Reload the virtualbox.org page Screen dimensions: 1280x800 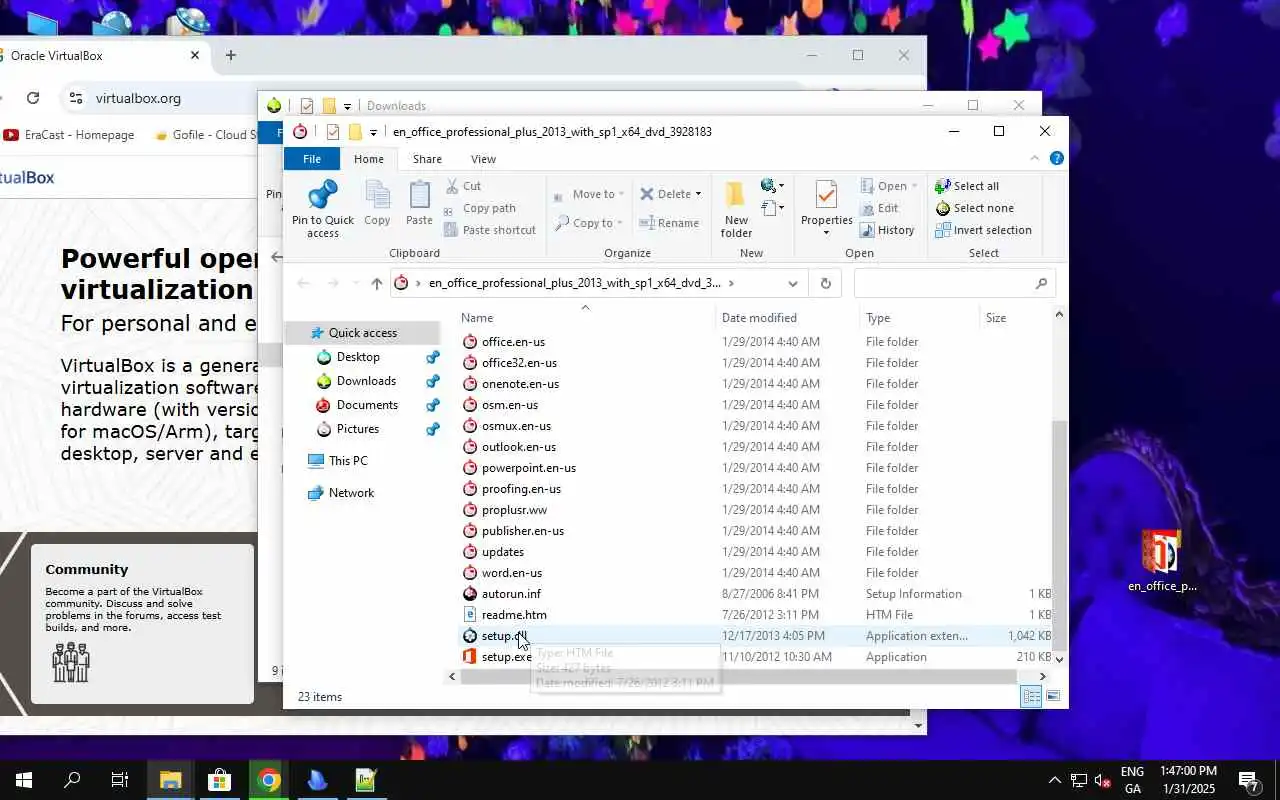[x=33, y=98]
